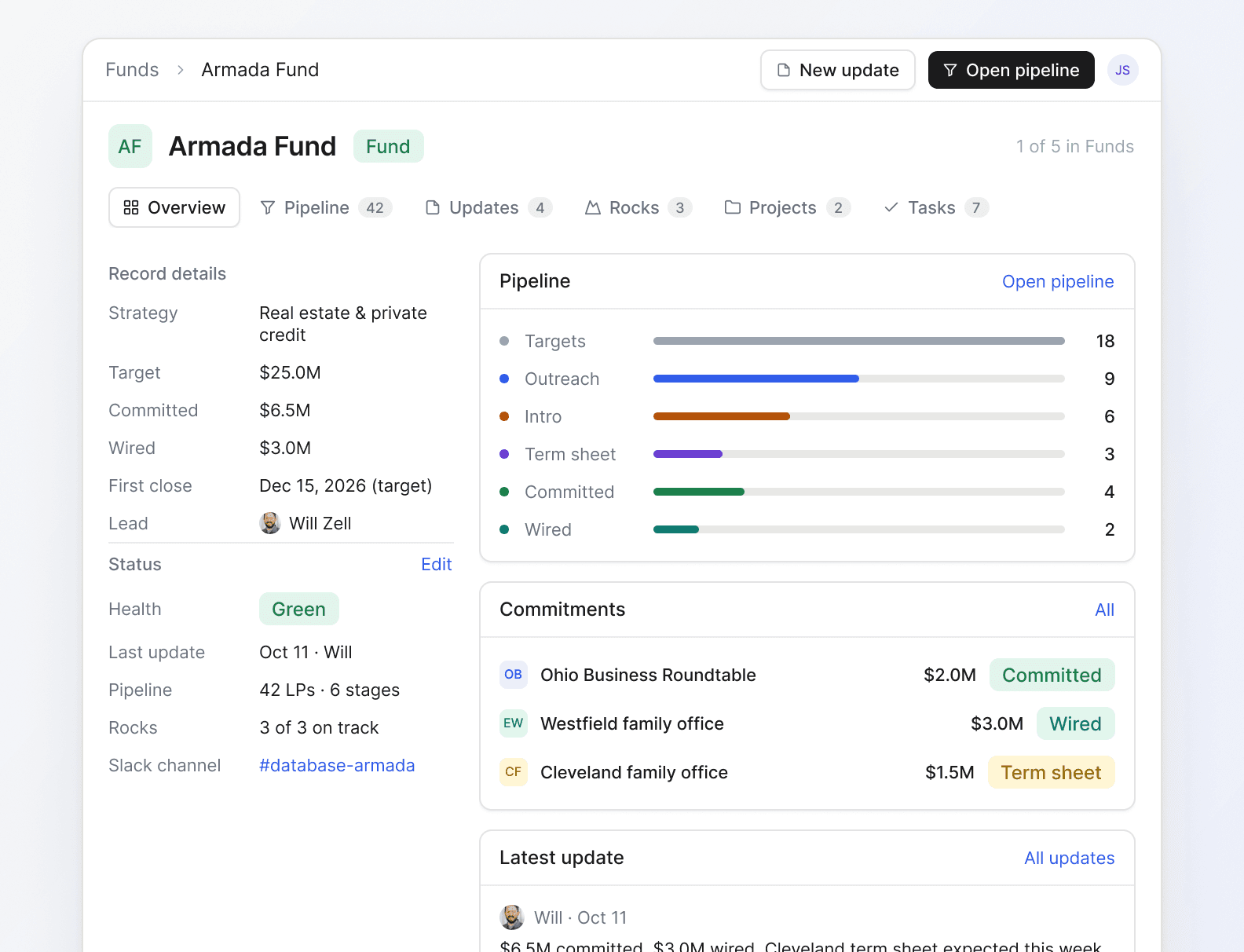The height and width of the screenshot is (952, 1244).
Task: Click the 1 of 5 in Funds counter
Action: pos(1074,146)
